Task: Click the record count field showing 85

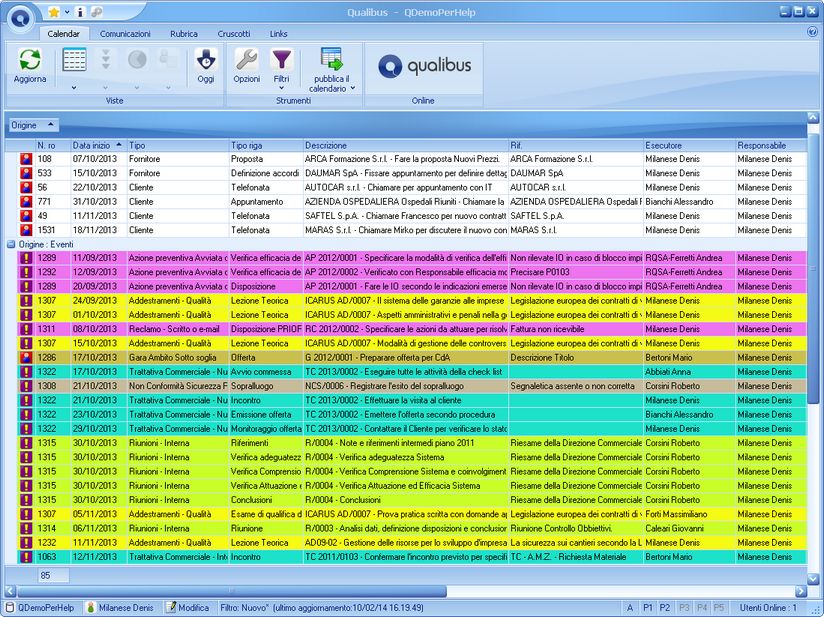Action: click(x=53, y=575)
